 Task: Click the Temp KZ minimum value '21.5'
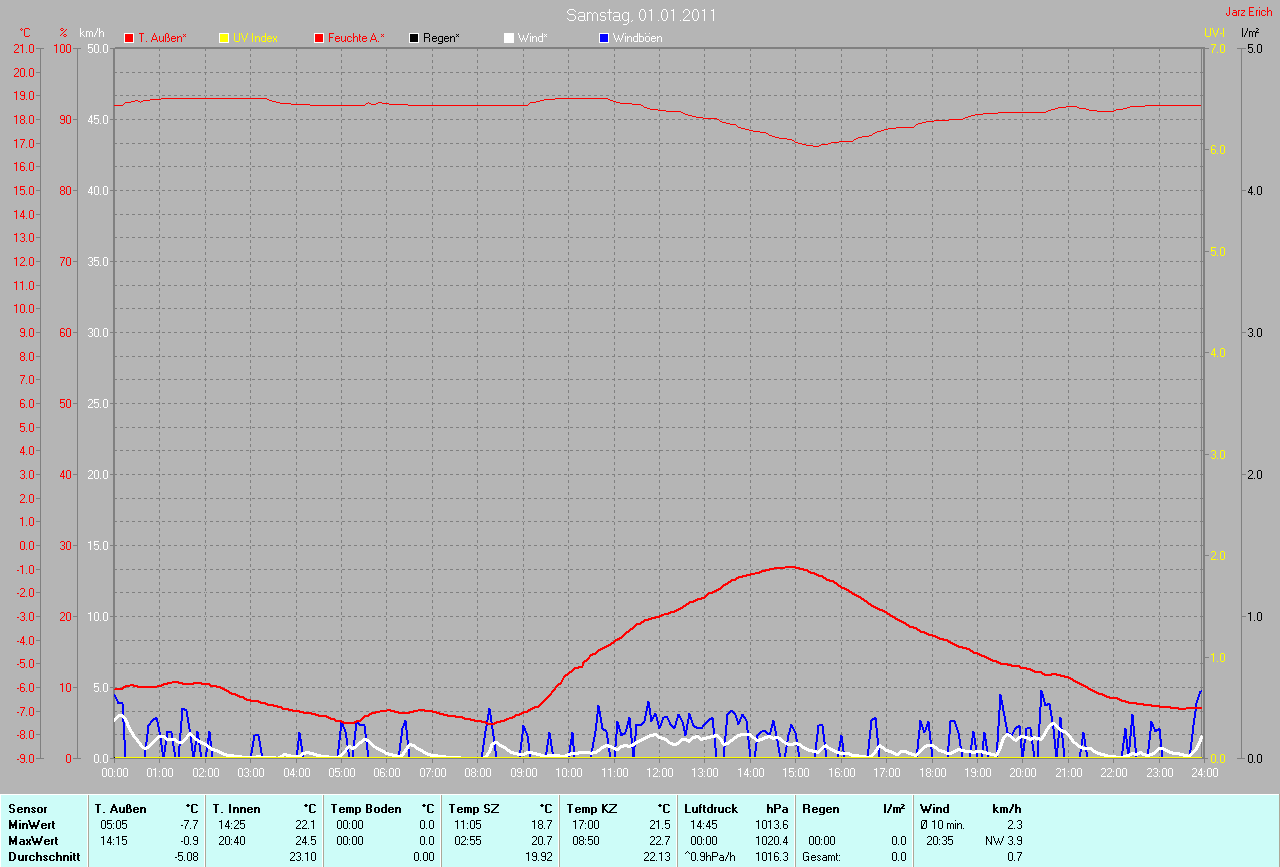pos(661,825)
